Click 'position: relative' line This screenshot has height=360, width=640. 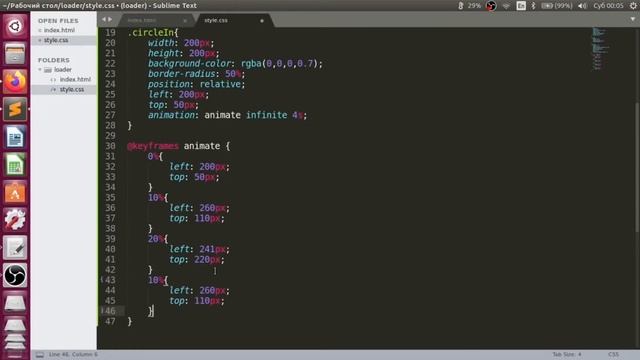196,84
